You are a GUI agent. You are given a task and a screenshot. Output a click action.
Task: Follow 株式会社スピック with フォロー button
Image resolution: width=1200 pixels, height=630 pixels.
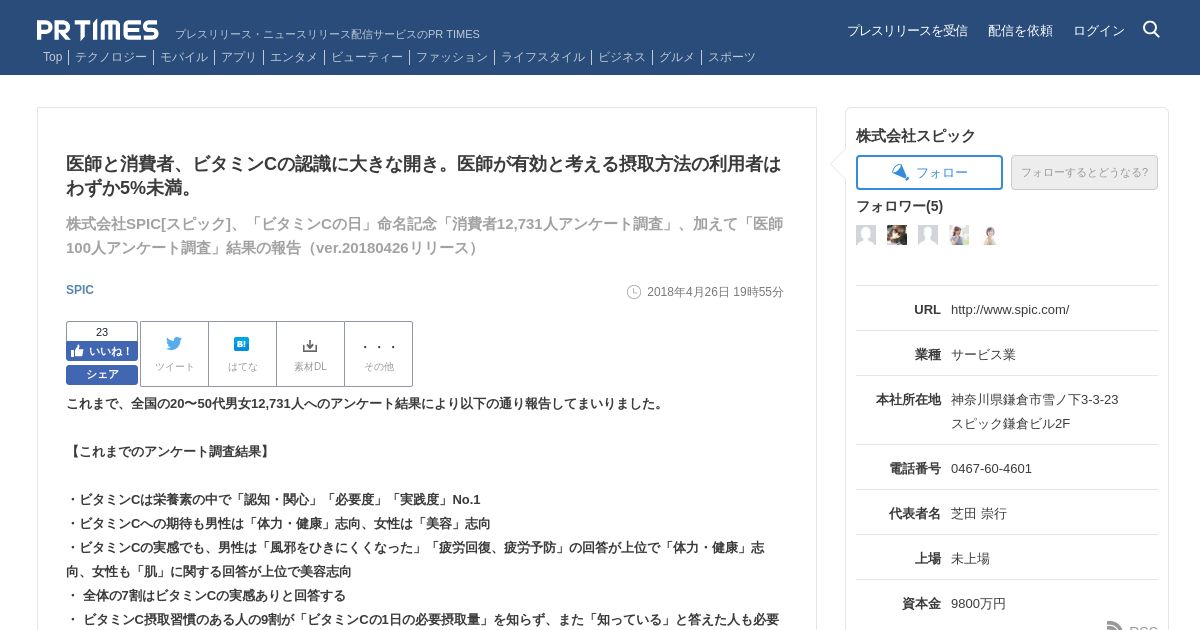[929, 172]
